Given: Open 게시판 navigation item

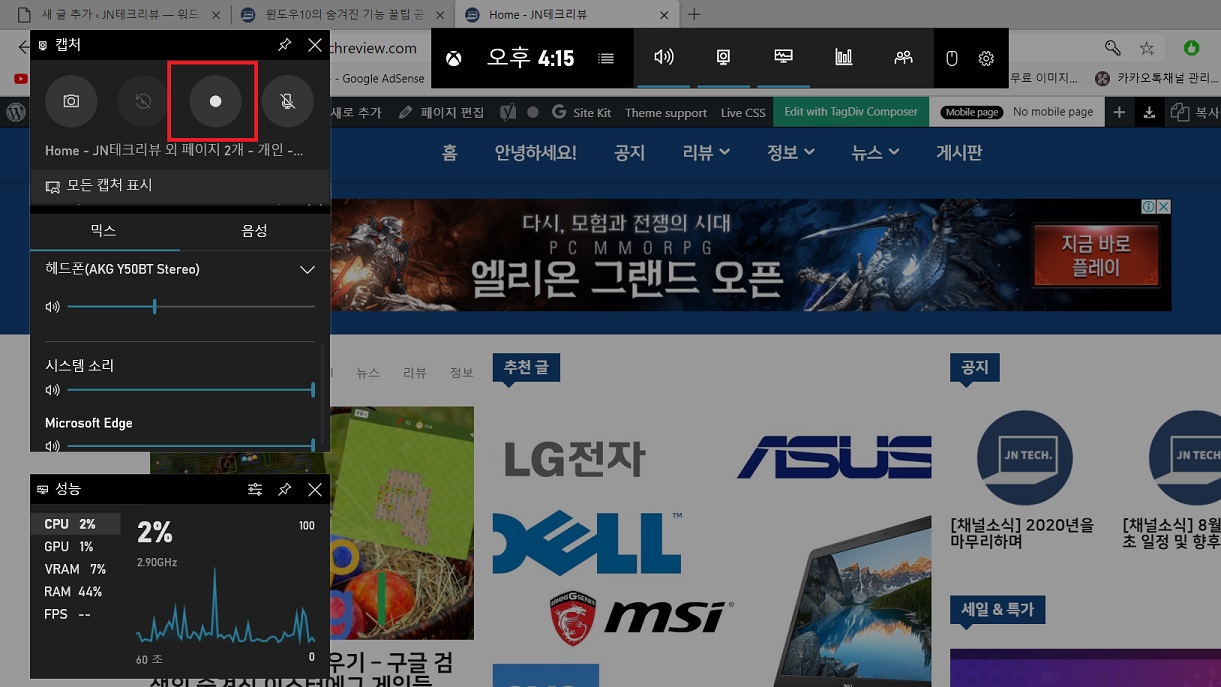Looking at the screenshot, I should pos(959,153).
